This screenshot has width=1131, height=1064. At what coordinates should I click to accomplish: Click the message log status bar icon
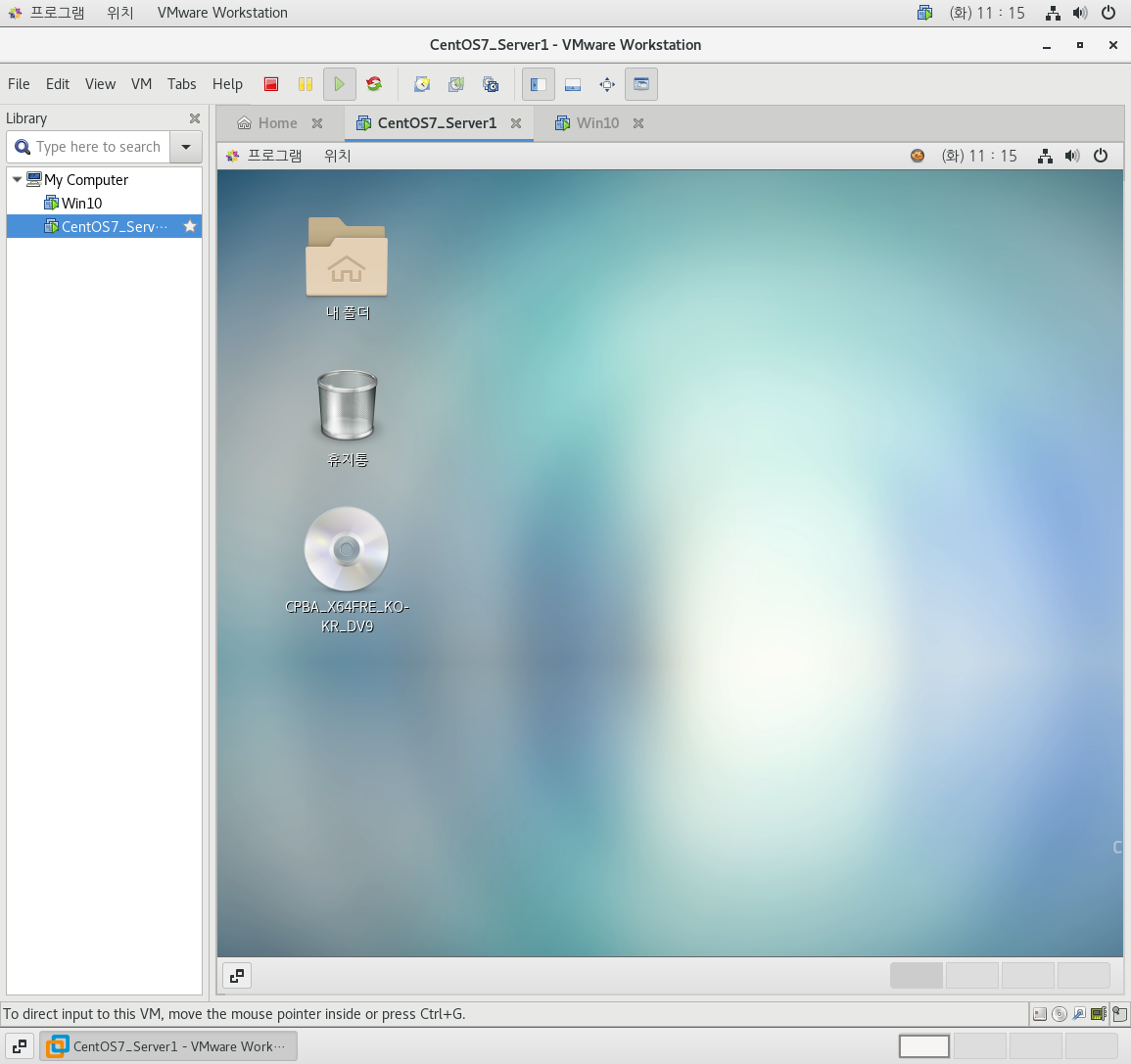[1119, 1014]
